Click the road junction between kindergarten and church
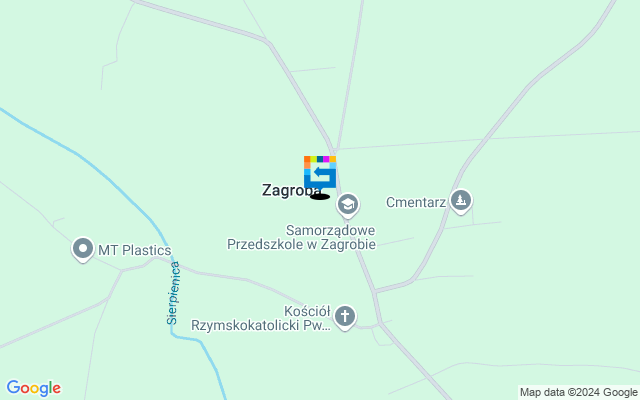Screen dimensions: 640x400 (374, 291)
